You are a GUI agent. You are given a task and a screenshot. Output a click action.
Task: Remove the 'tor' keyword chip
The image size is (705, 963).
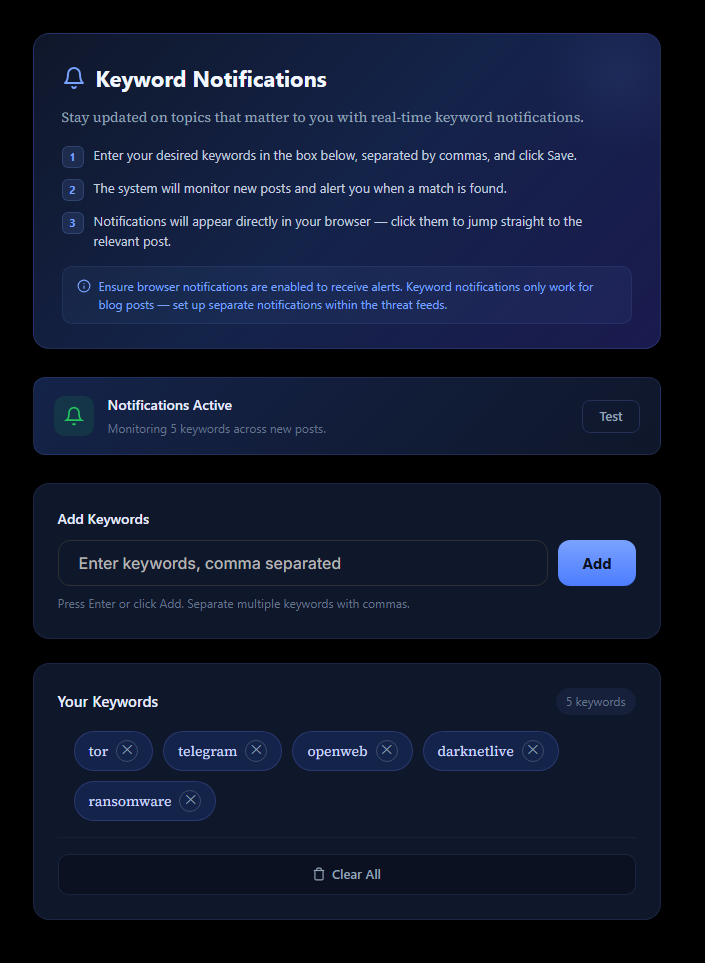(127, 751)
